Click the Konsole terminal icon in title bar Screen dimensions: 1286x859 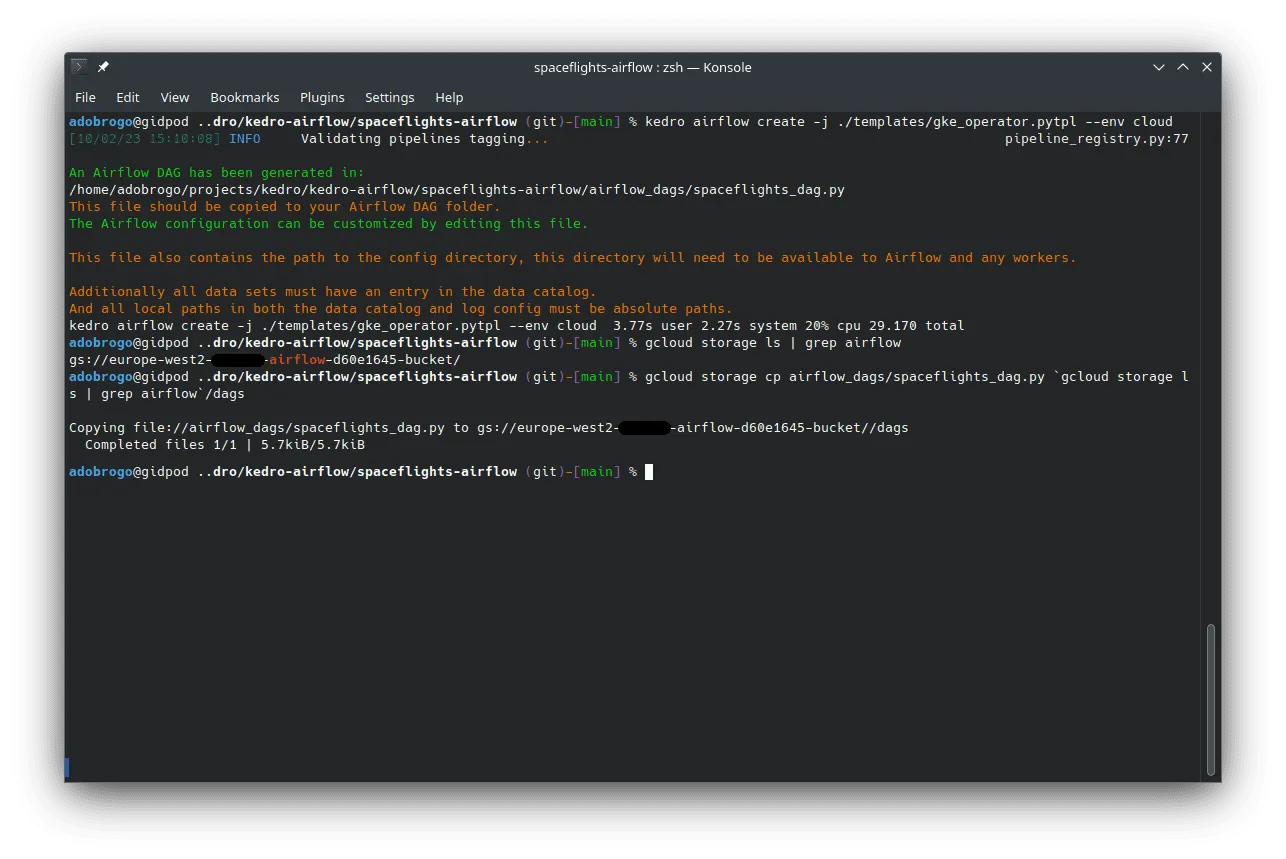coord(80,67)
